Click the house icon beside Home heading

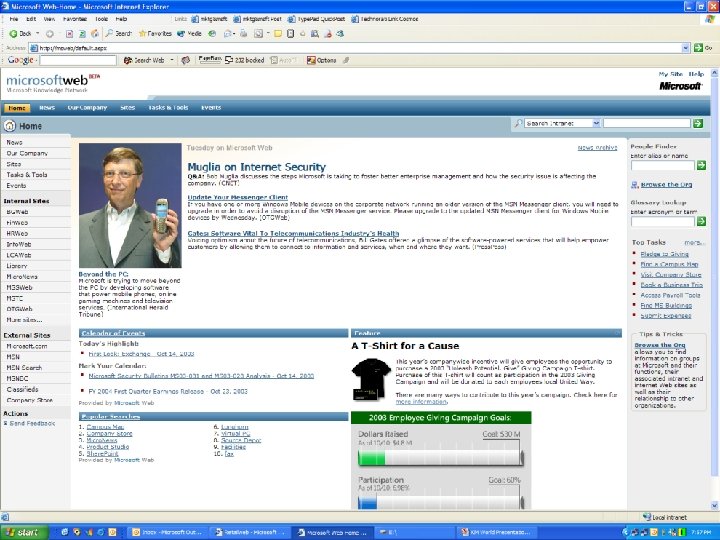(10, 125)
